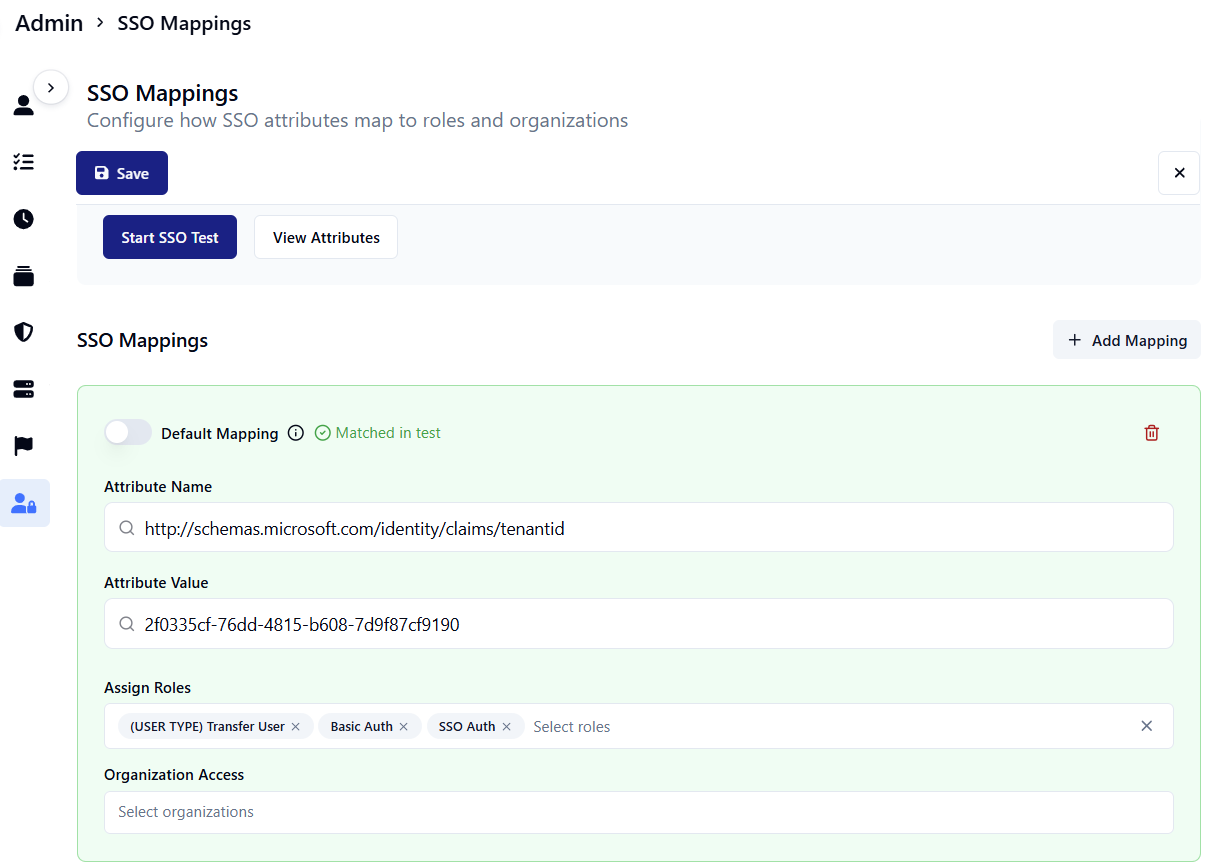Expand the sidebar with chevron arrow
Image resolution: width=1210 pixels, height=867 pixels.
point(51,88)
